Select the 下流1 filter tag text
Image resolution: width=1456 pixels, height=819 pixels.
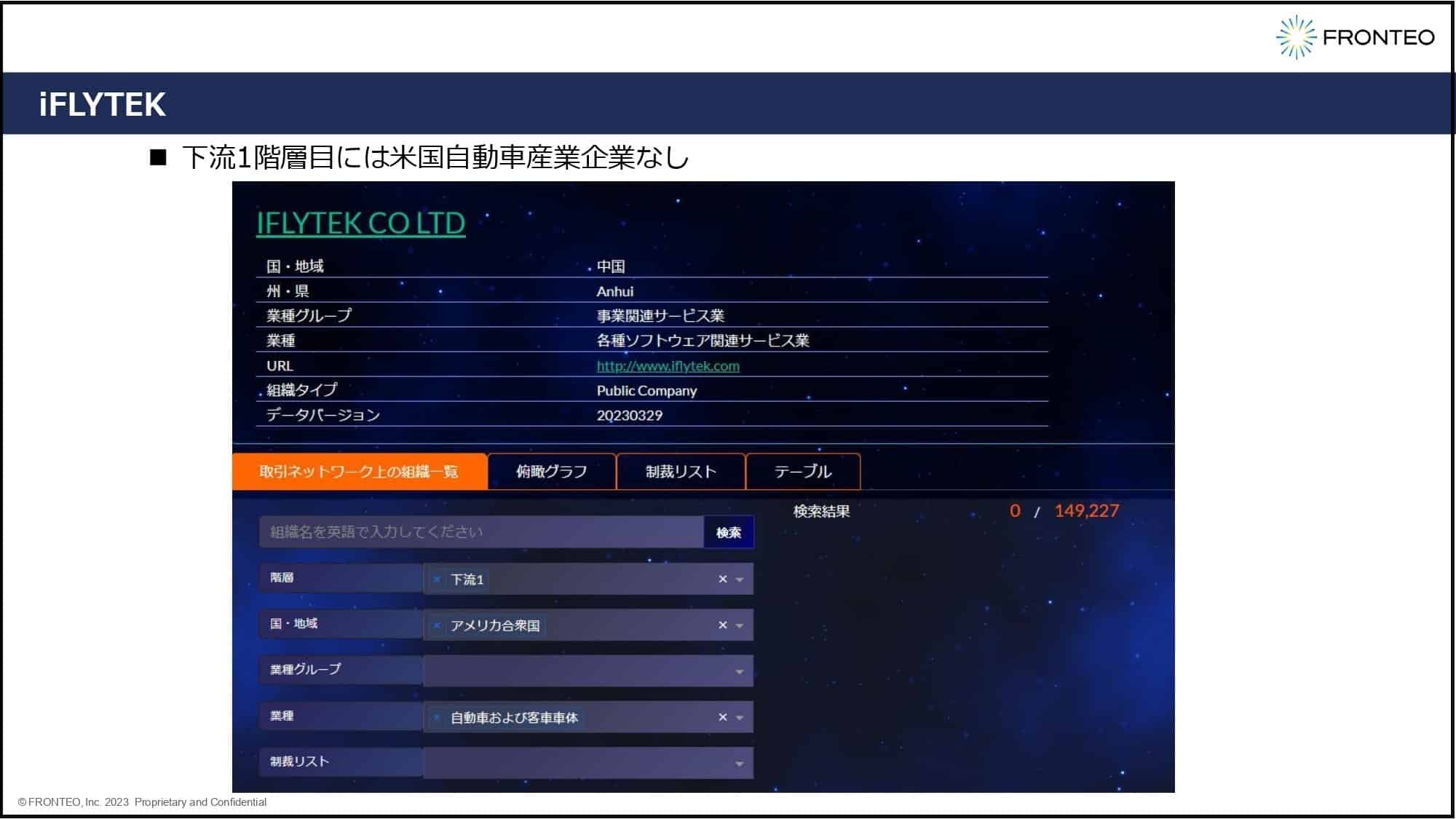click(467, 579)
